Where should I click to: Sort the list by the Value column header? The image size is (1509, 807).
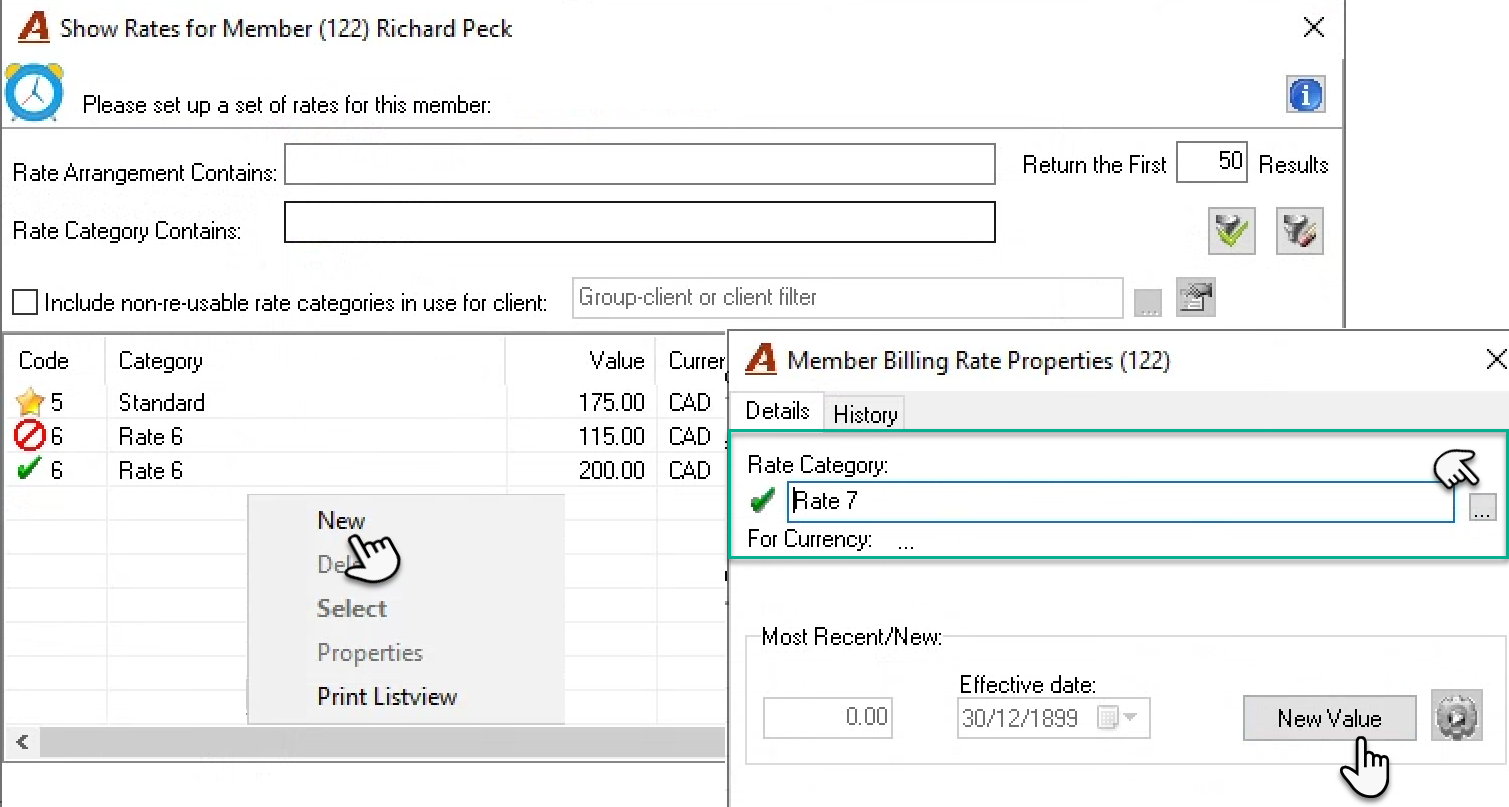point(582,361)
